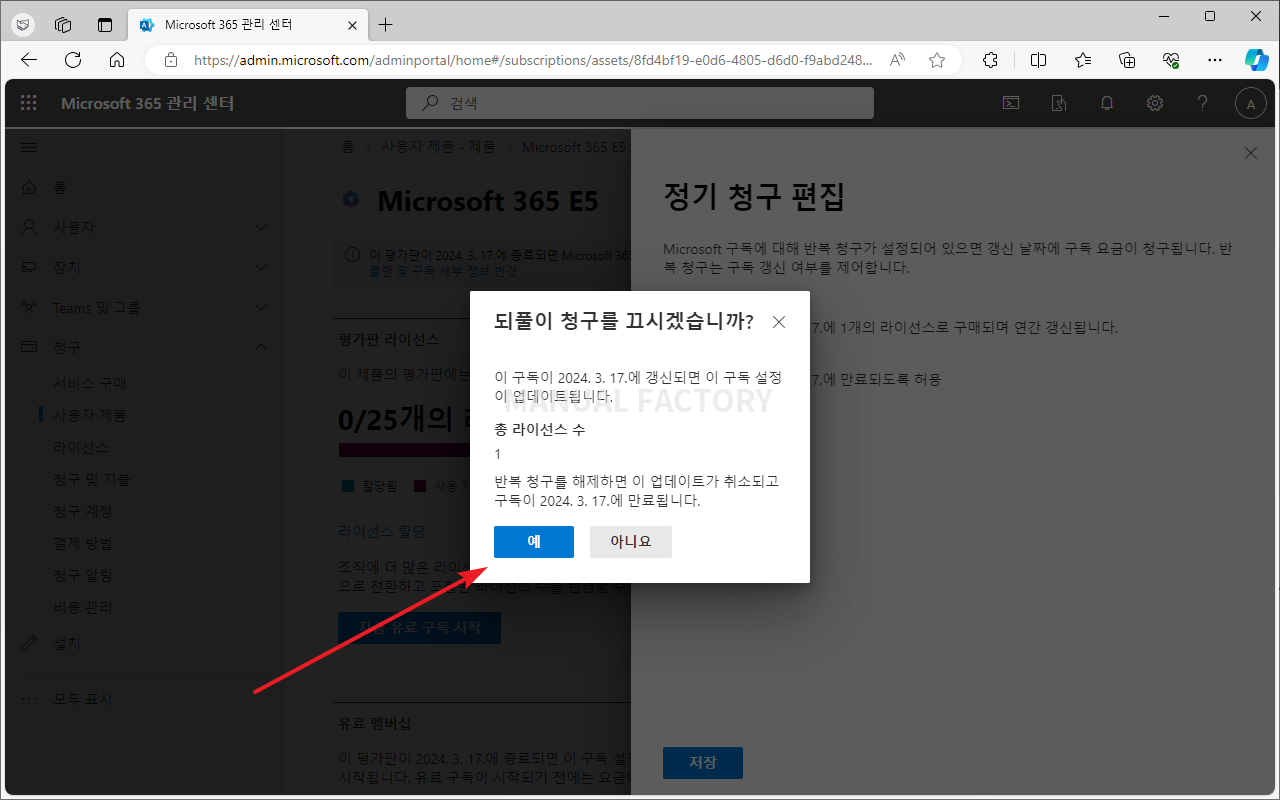The width and height of the screenshot is (1280, 800).
Task: Open a new browser tab
Action: tap(386, 24)
